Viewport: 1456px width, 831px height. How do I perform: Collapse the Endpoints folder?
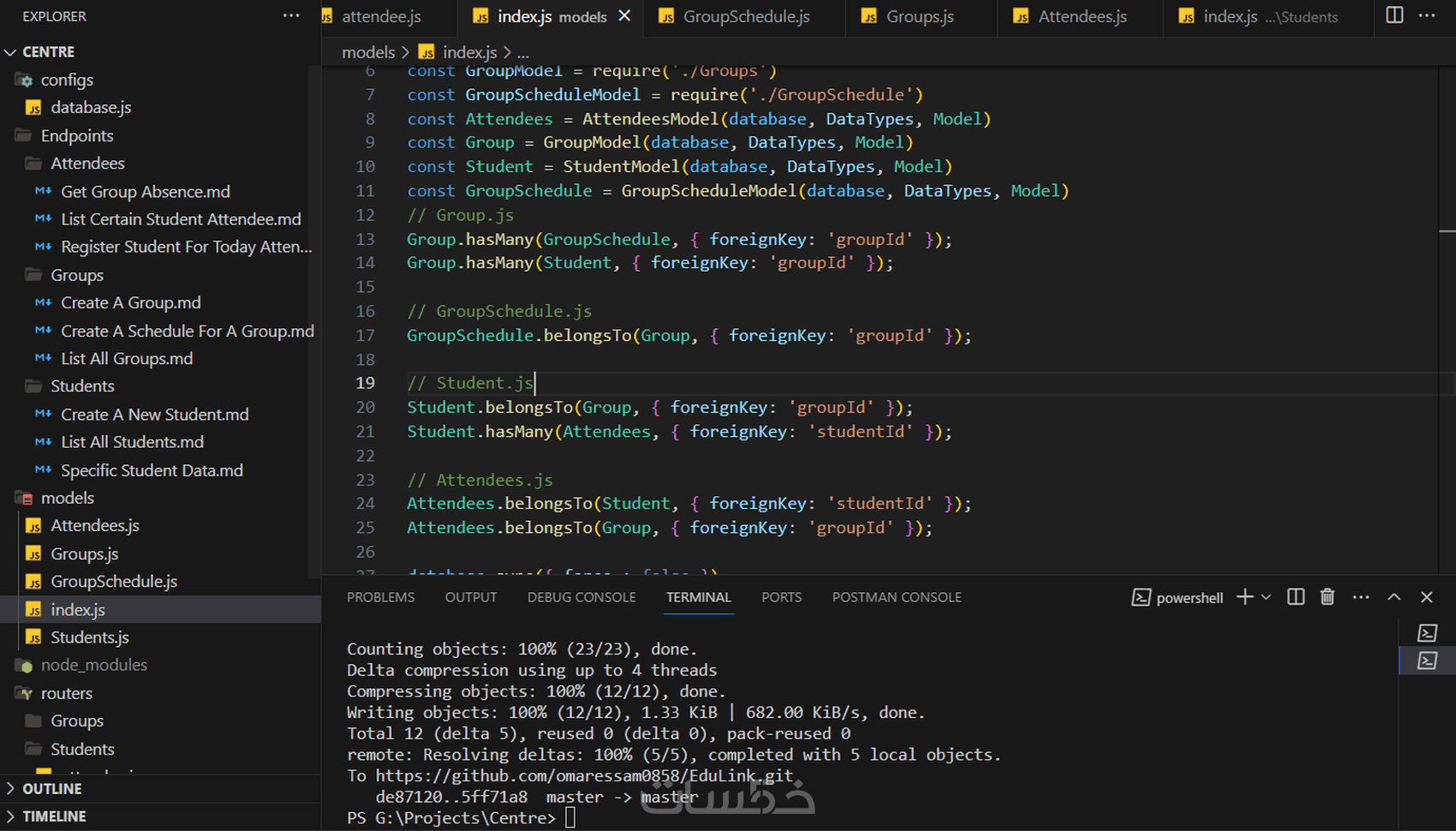160,135
